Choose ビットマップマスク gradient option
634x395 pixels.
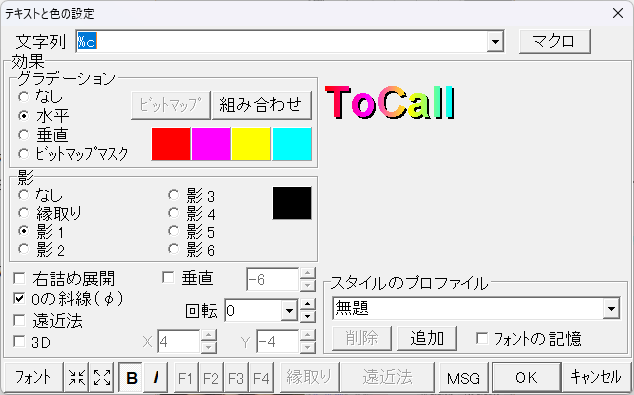click(24, 154)
